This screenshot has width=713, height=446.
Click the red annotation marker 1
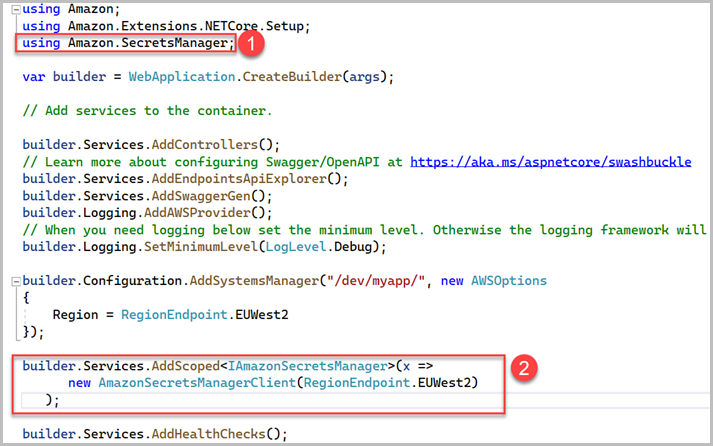point(255,44)
